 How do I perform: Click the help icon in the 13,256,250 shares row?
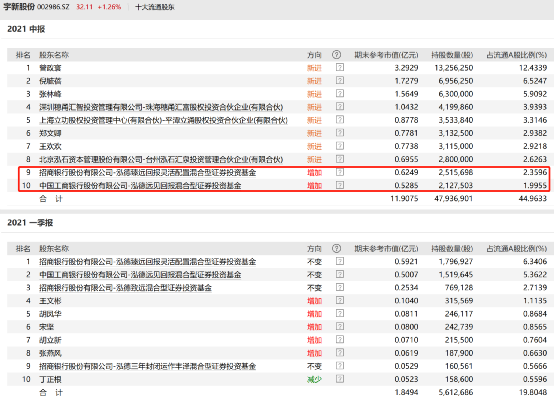pos(340,67)
